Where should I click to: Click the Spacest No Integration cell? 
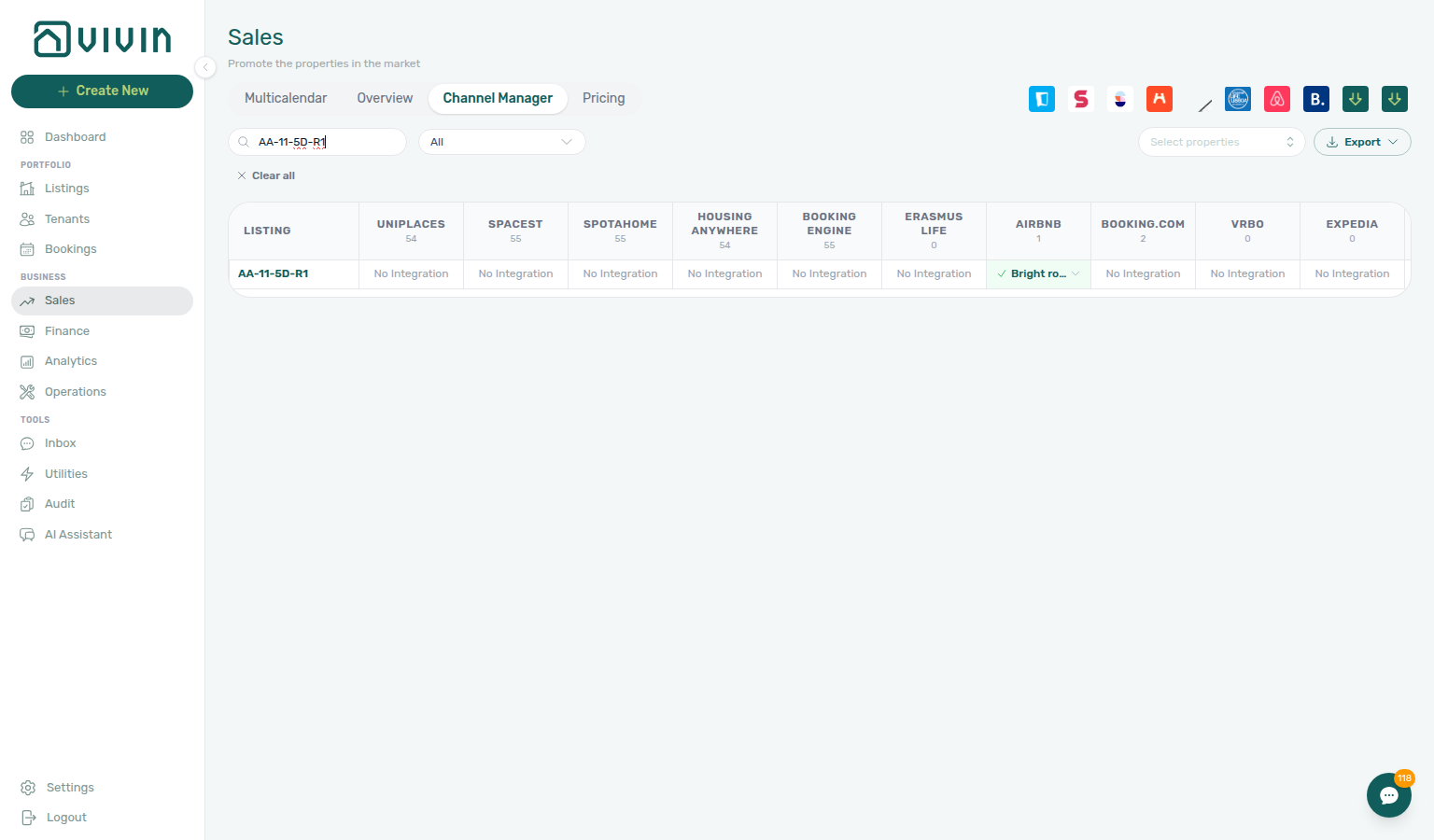[x=516, y=274]
